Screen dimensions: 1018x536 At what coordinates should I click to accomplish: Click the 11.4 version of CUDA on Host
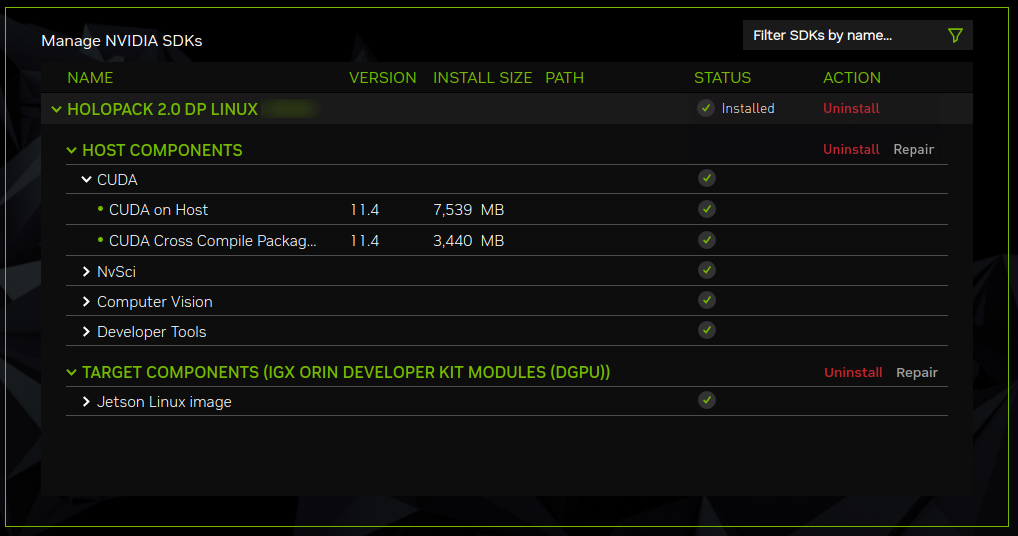click(x=364, y=210)
